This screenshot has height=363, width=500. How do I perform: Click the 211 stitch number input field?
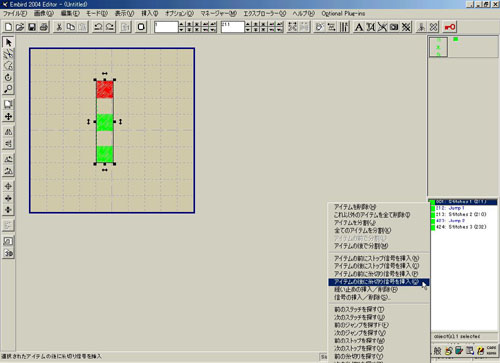pyautogui.click(x=232, y=27)
